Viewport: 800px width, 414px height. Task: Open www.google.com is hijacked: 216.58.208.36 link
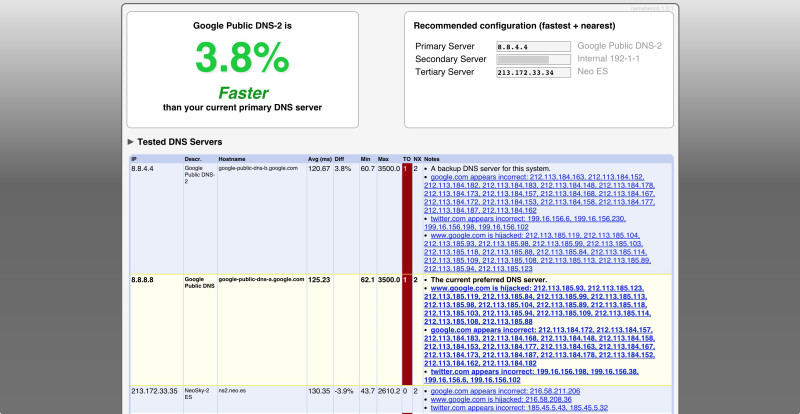pos(501,399)
